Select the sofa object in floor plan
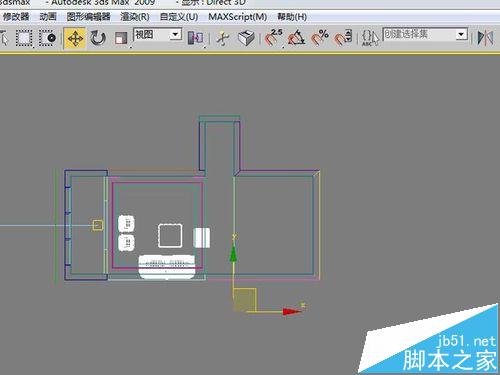This screenshot has width=500, height=375. coord(167,267)
